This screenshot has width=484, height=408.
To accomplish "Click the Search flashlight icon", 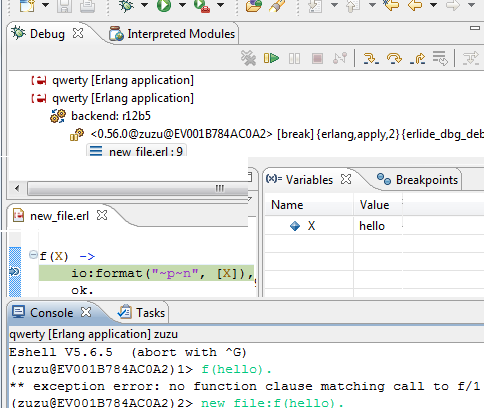I will click(x=276, y=5).
